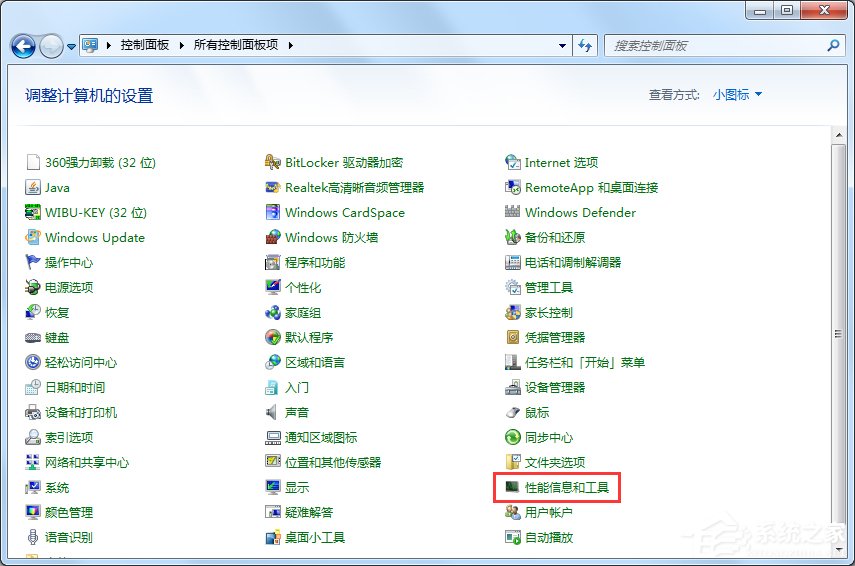Click the Forward navigation button

(52, 46)
